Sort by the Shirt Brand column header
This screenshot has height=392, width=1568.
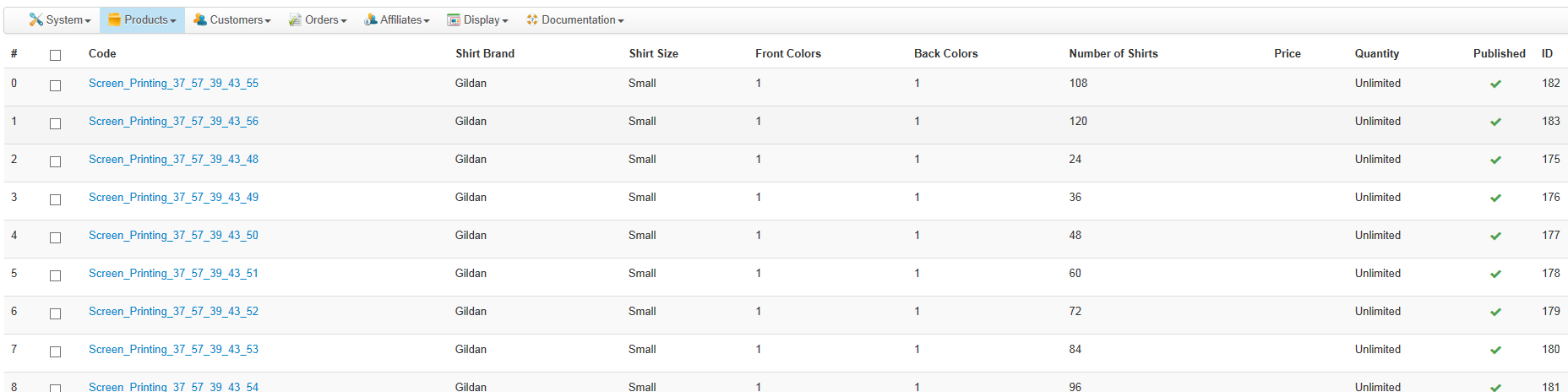coord(484,53)
